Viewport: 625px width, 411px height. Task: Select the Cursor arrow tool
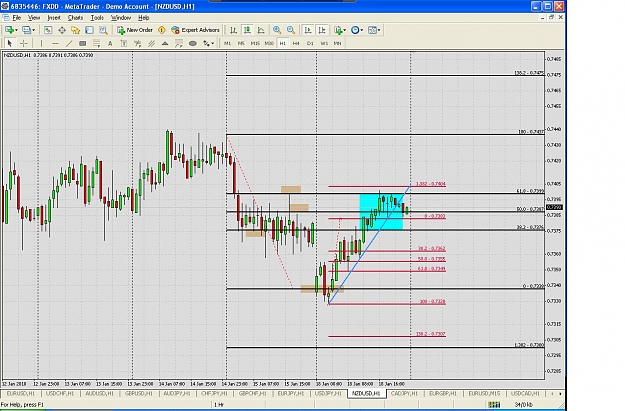[10, 43]
